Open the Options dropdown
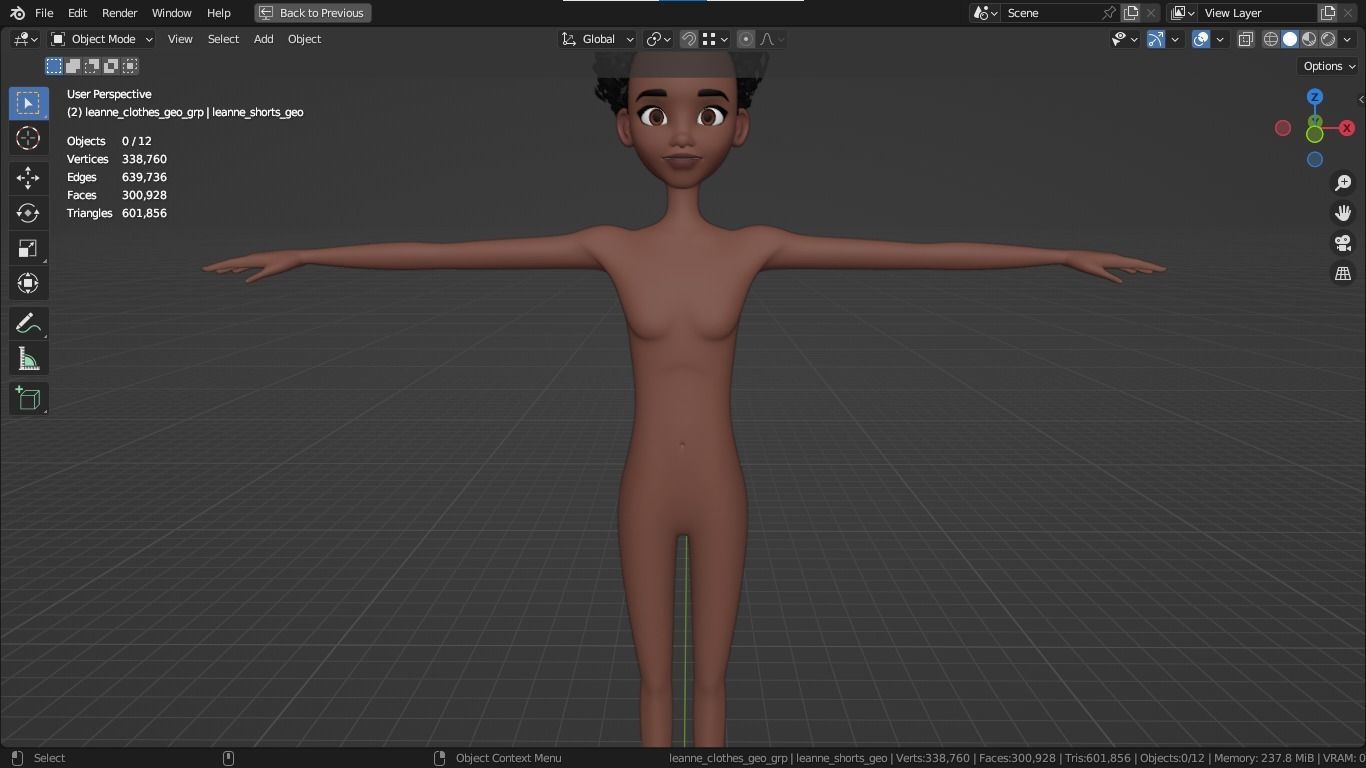Viewport: 1366px width, 768px height. pyautogui.click(x=1329, y=66)
